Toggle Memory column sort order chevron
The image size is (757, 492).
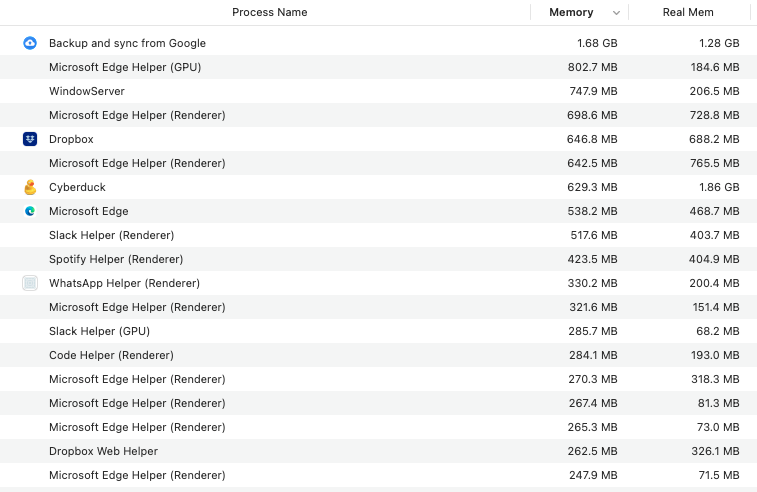616,13
